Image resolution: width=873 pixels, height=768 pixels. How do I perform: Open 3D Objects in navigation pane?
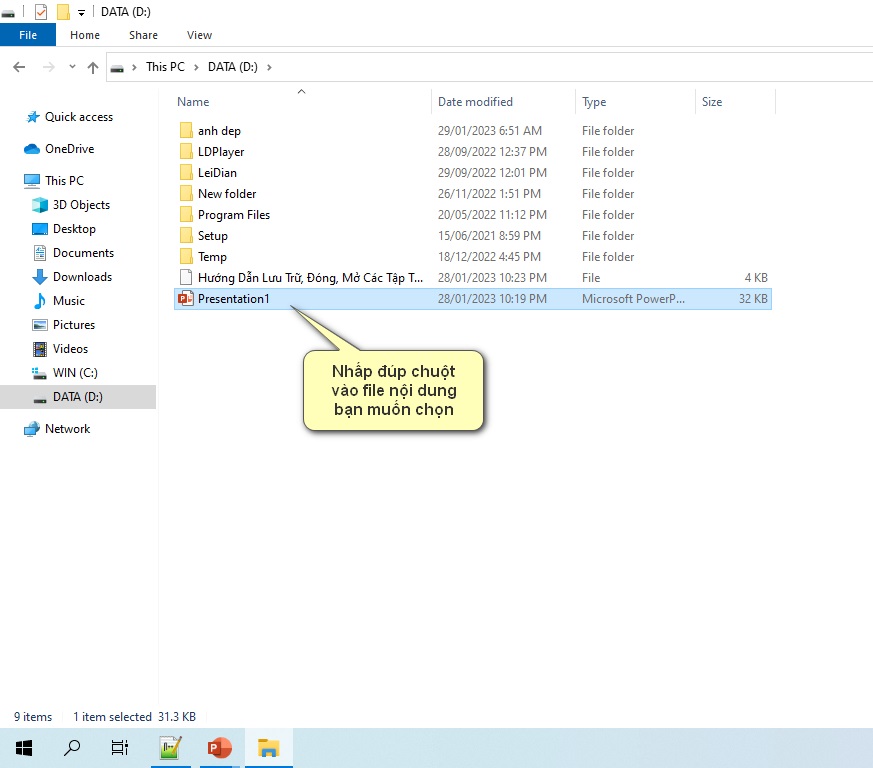coord(81,204)
